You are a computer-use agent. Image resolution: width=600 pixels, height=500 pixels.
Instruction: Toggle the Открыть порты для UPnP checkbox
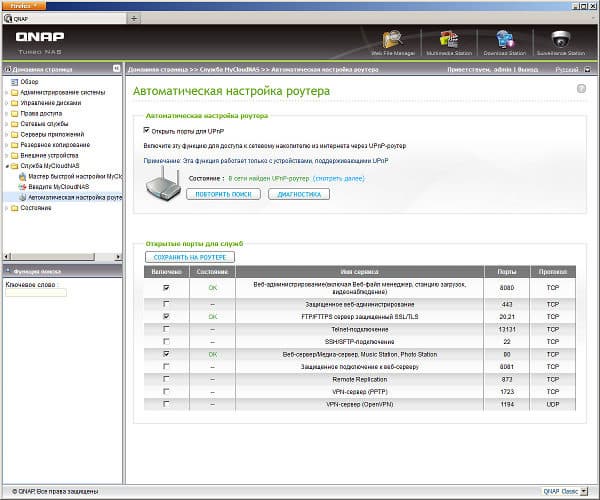147,130
